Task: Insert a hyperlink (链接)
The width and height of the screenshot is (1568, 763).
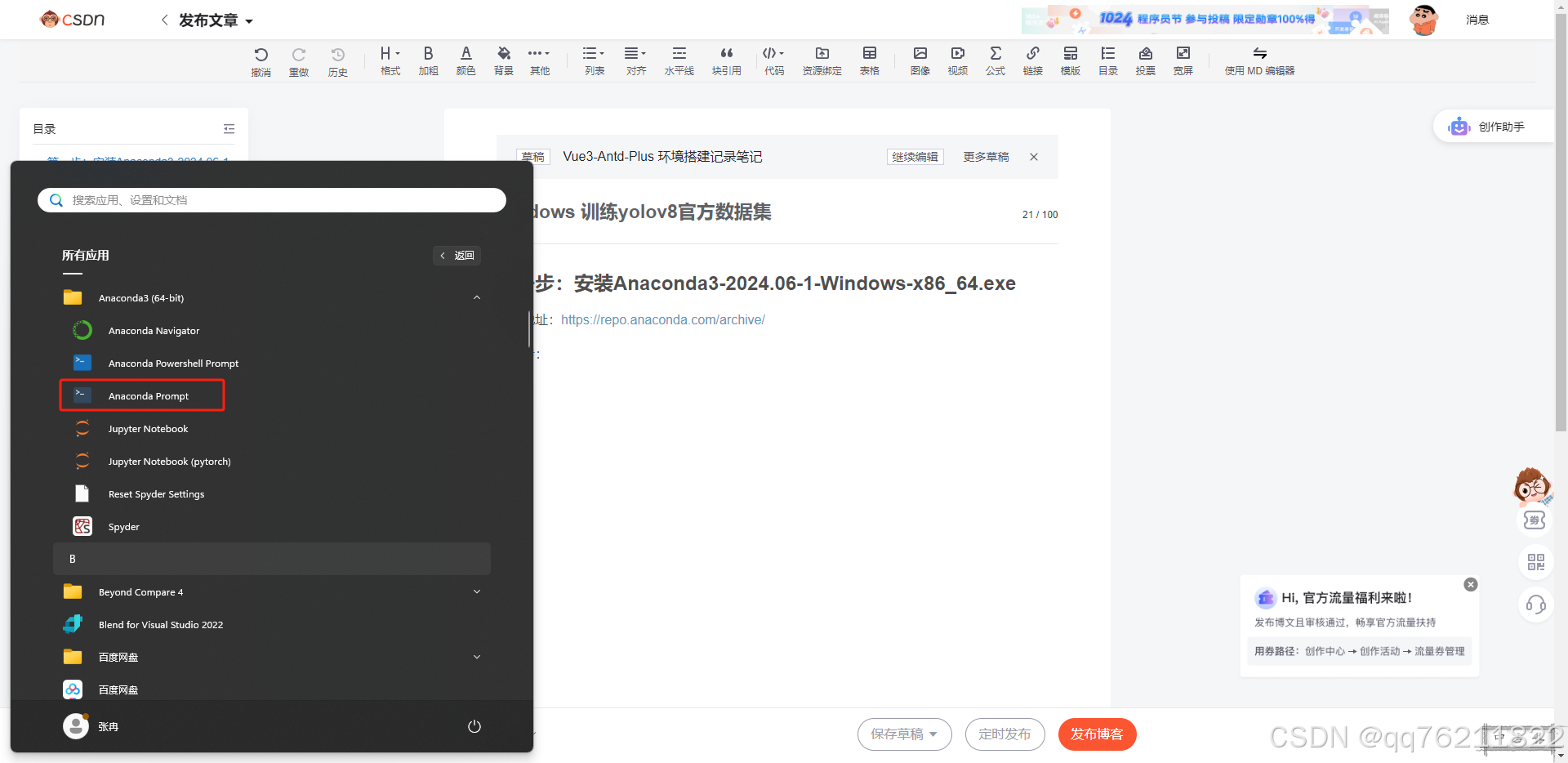Action: point(1033,60)
